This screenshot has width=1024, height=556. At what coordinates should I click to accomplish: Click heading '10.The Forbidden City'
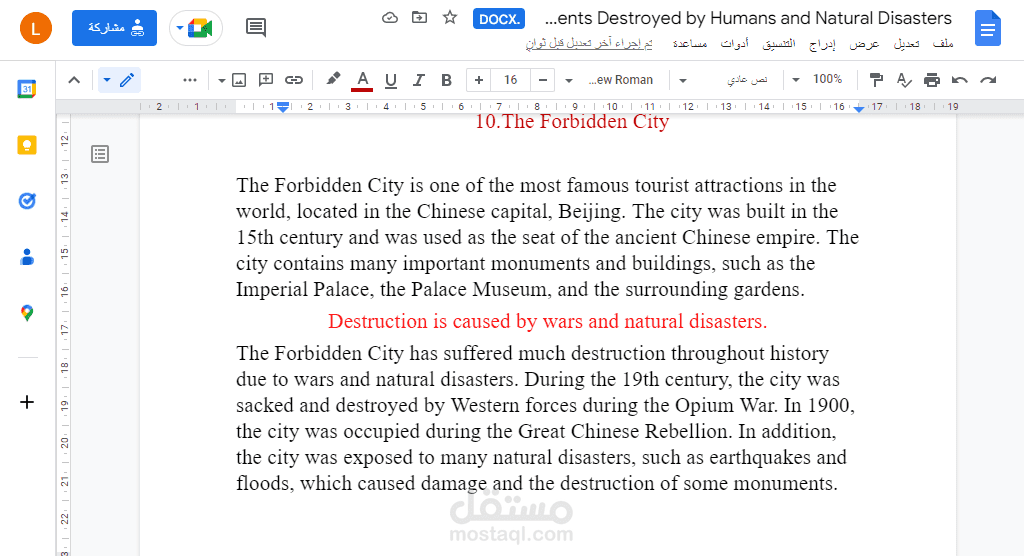[x=571, y=122]
